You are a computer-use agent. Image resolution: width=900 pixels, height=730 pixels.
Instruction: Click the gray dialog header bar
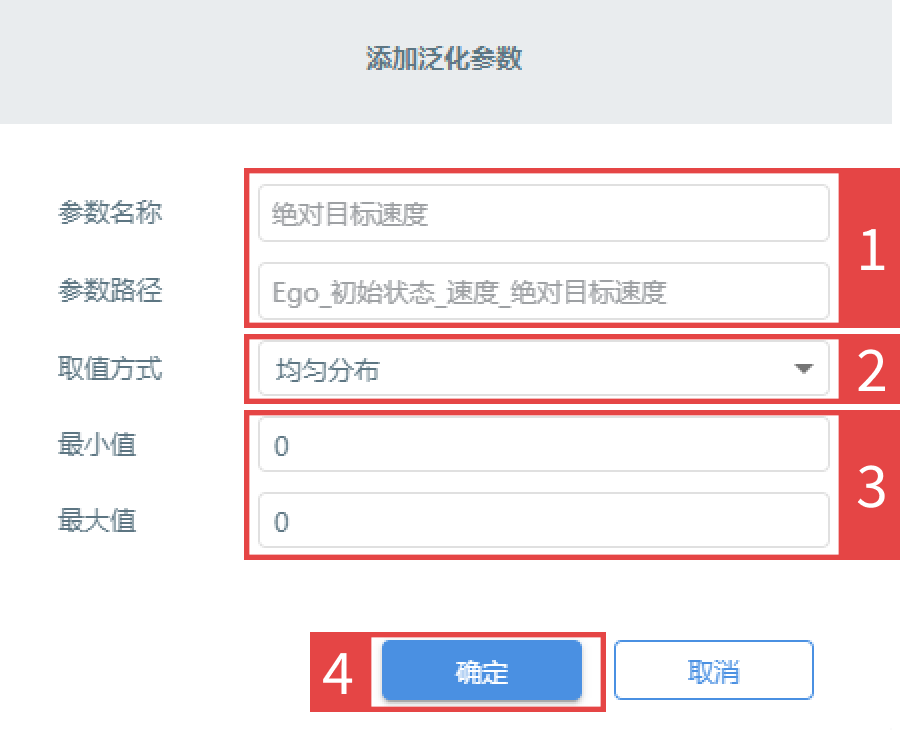pos(446,61)
